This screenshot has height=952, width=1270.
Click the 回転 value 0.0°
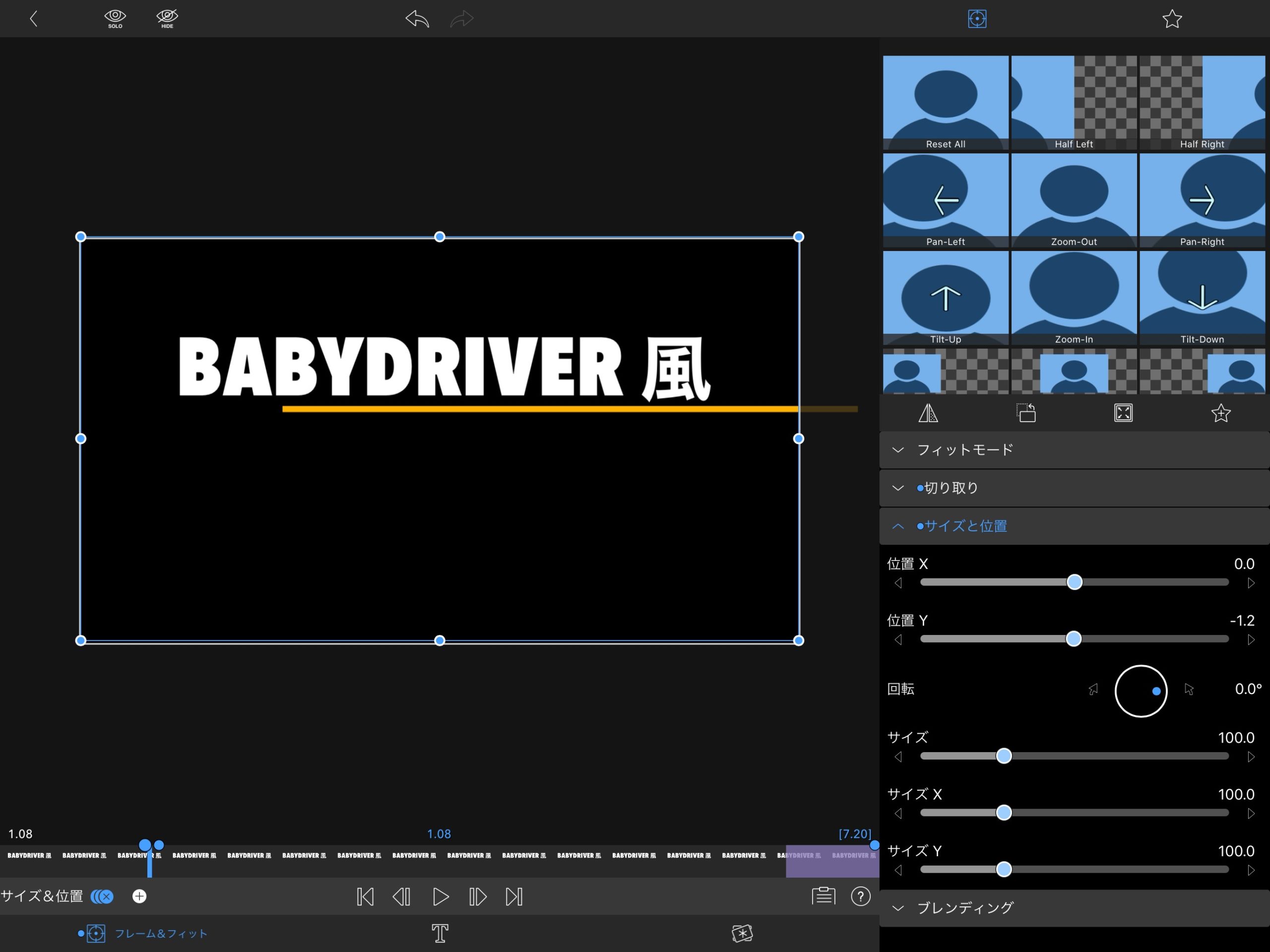coord(1248,689)
